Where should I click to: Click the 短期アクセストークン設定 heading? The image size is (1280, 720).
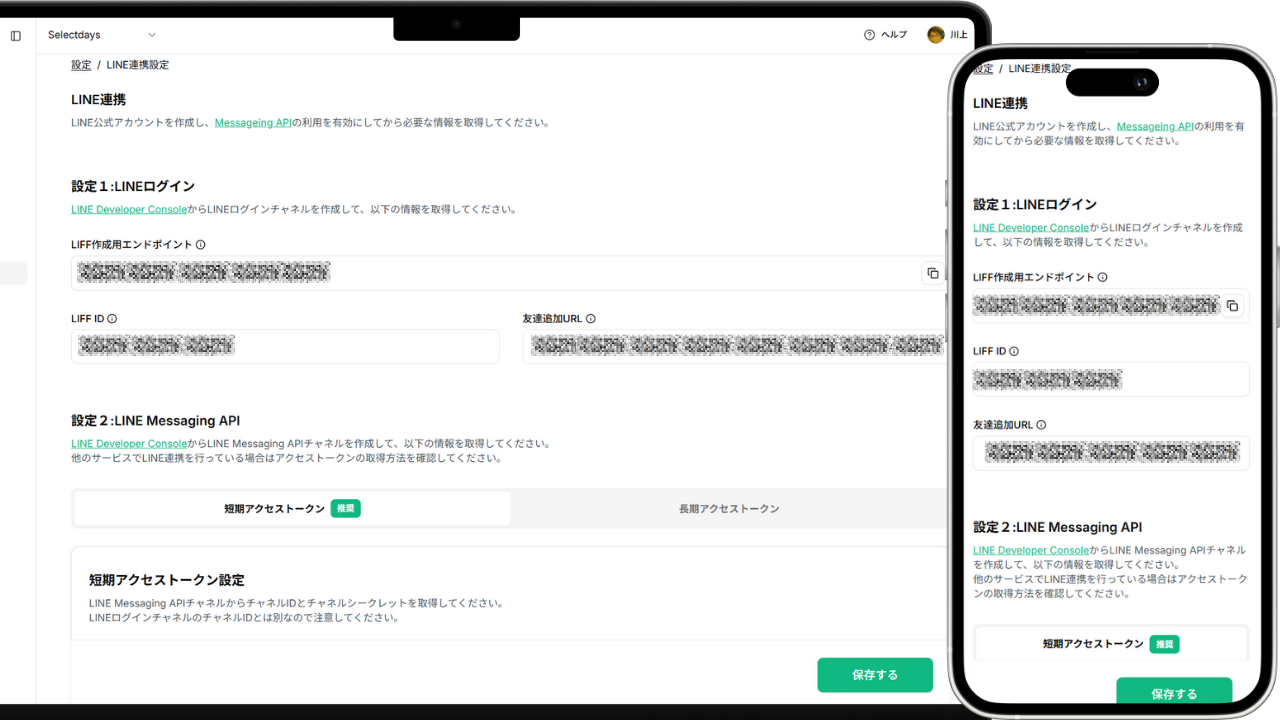click(167, 580)
